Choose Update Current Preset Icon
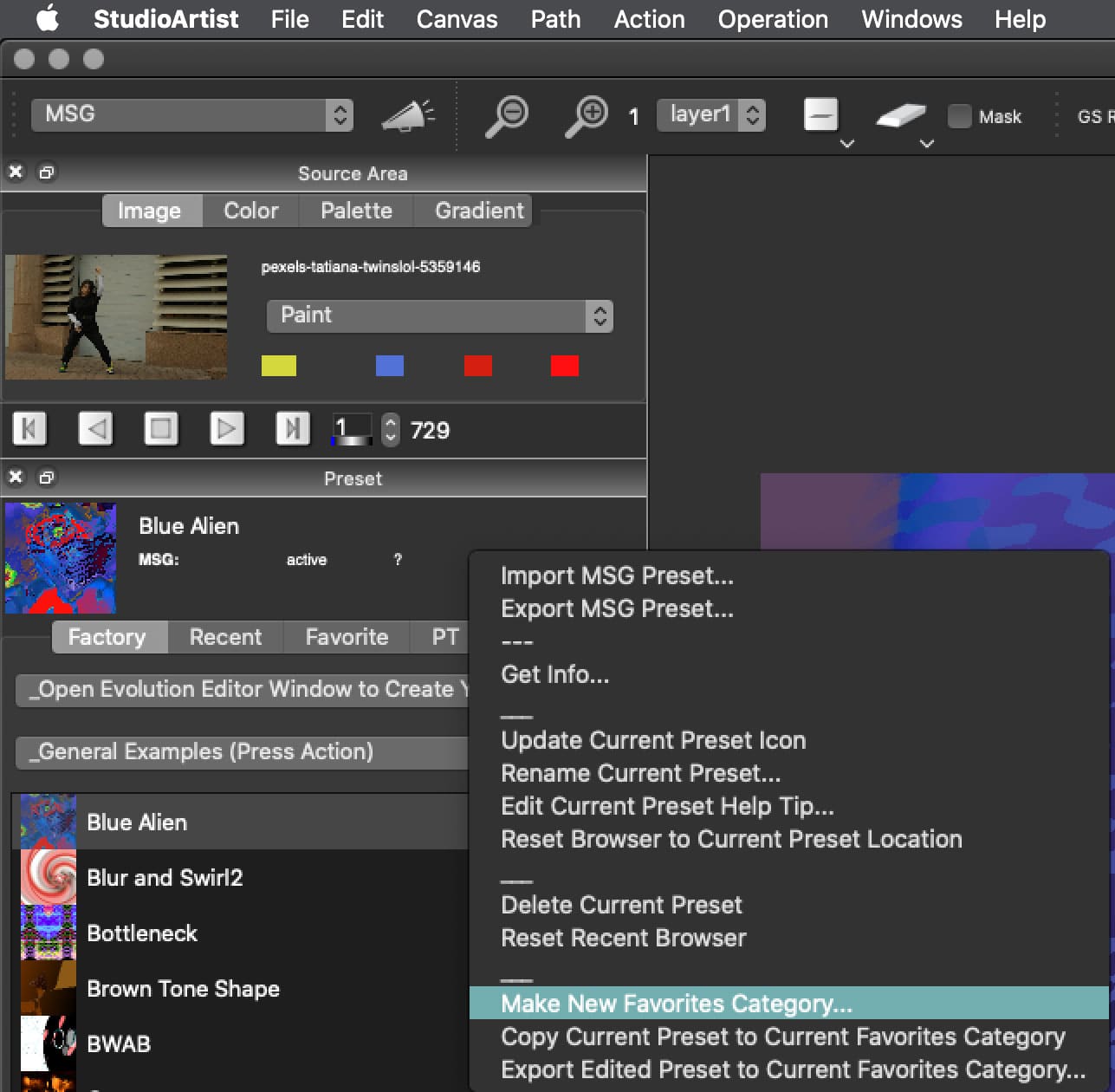The width and height of the screenshot is (1115, 1092). click(789, 741)
